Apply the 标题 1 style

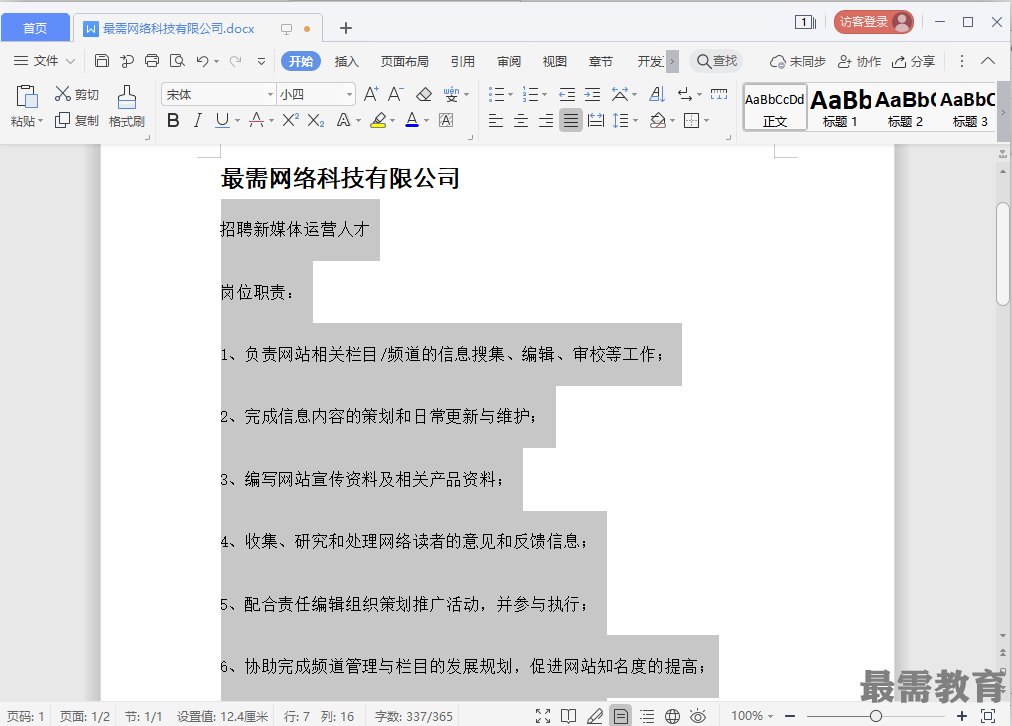[840, 107]
